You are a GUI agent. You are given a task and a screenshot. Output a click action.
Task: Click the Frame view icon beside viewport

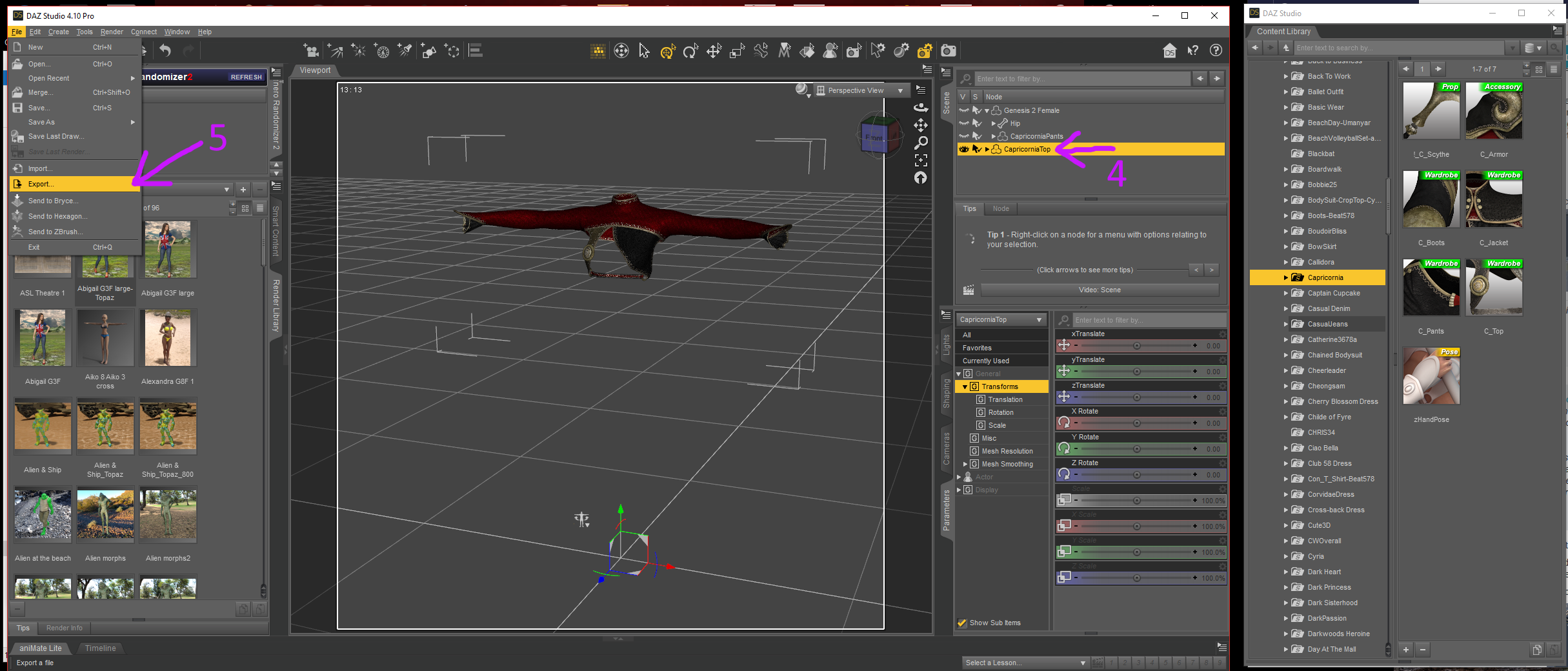921,160
